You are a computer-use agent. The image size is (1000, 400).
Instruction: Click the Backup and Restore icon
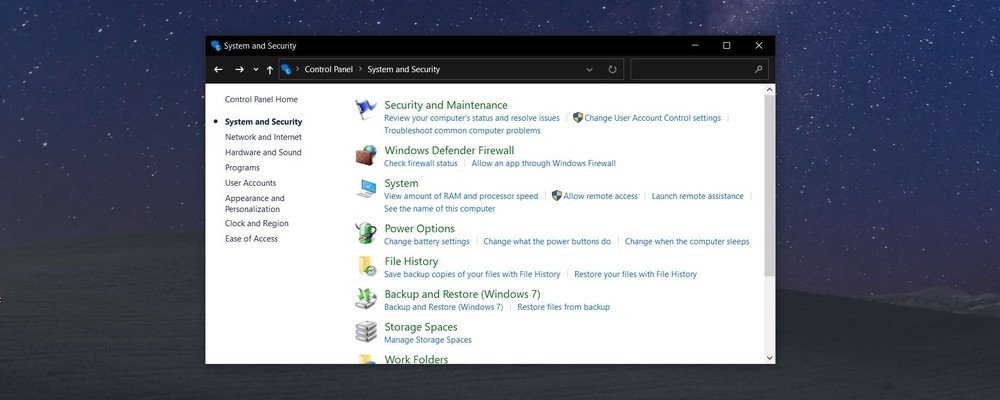pyautogui.click(x=366, y=299)
